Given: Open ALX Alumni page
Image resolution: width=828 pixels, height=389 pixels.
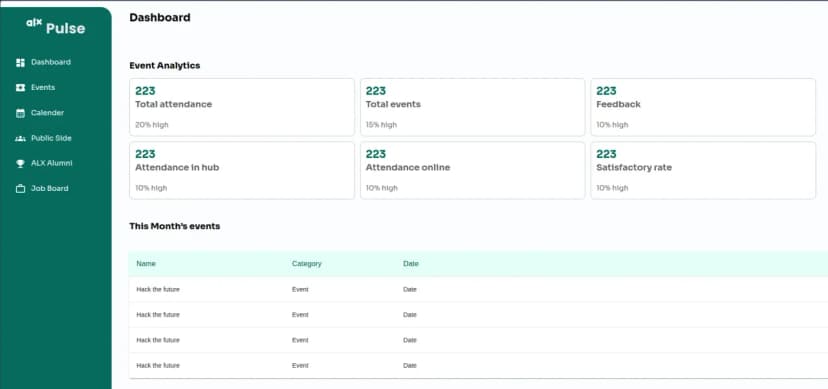Looking at the screenshot, I should point(52,164).
